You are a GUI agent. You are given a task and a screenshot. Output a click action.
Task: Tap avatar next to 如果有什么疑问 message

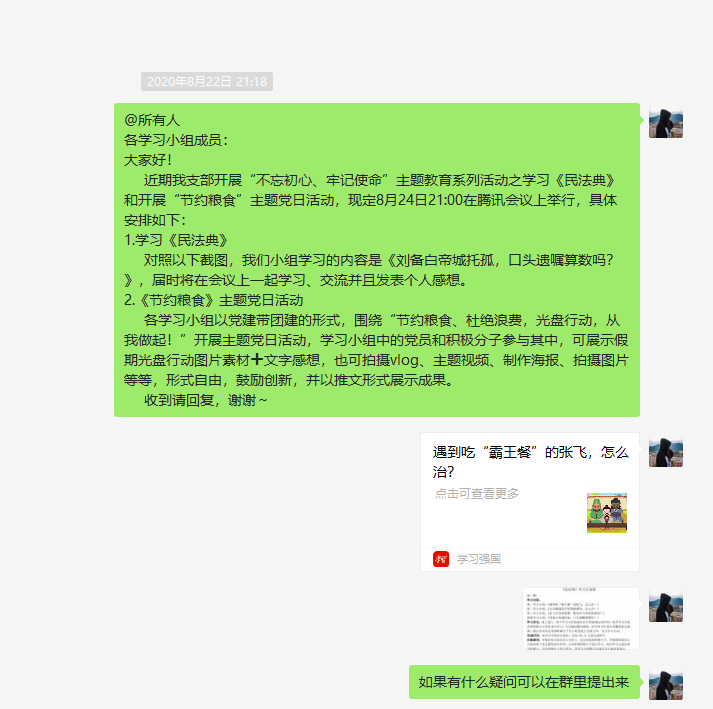pyautogui.click(x=666, y=683)
